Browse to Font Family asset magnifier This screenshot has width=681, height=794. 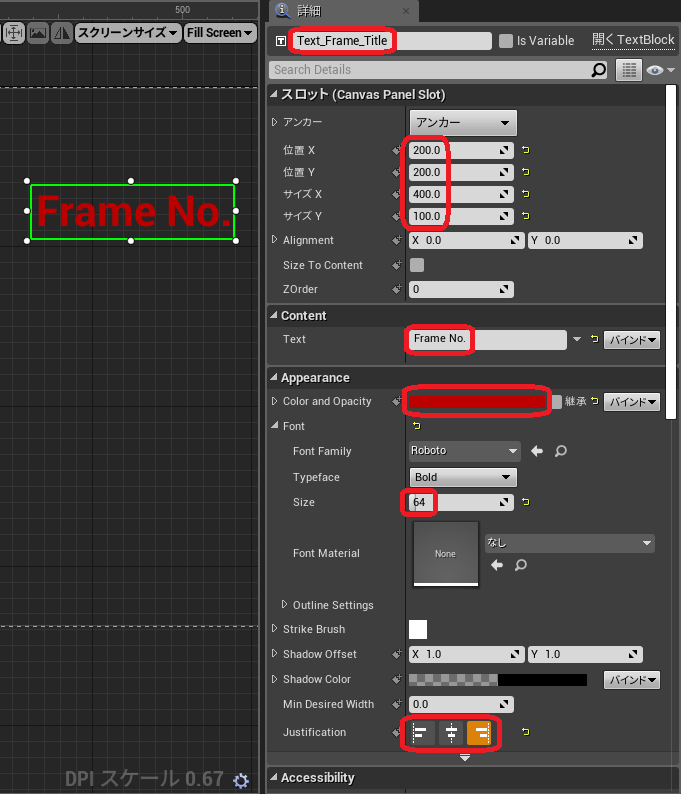560,451
